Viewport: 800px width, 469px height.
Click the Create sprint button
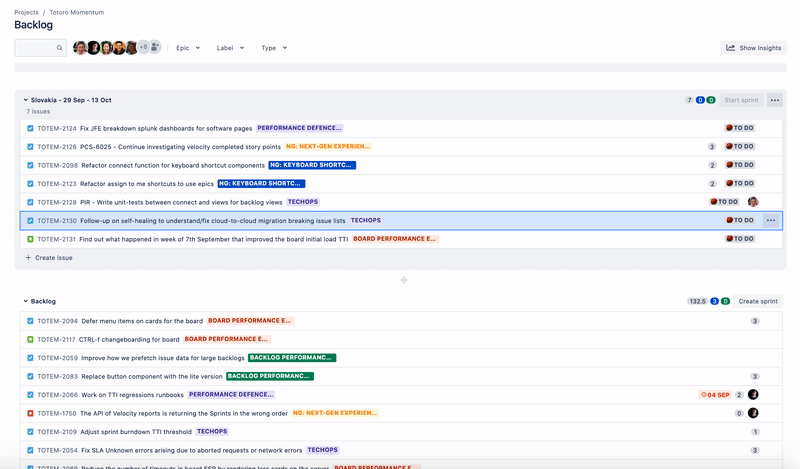click(758, 301)
